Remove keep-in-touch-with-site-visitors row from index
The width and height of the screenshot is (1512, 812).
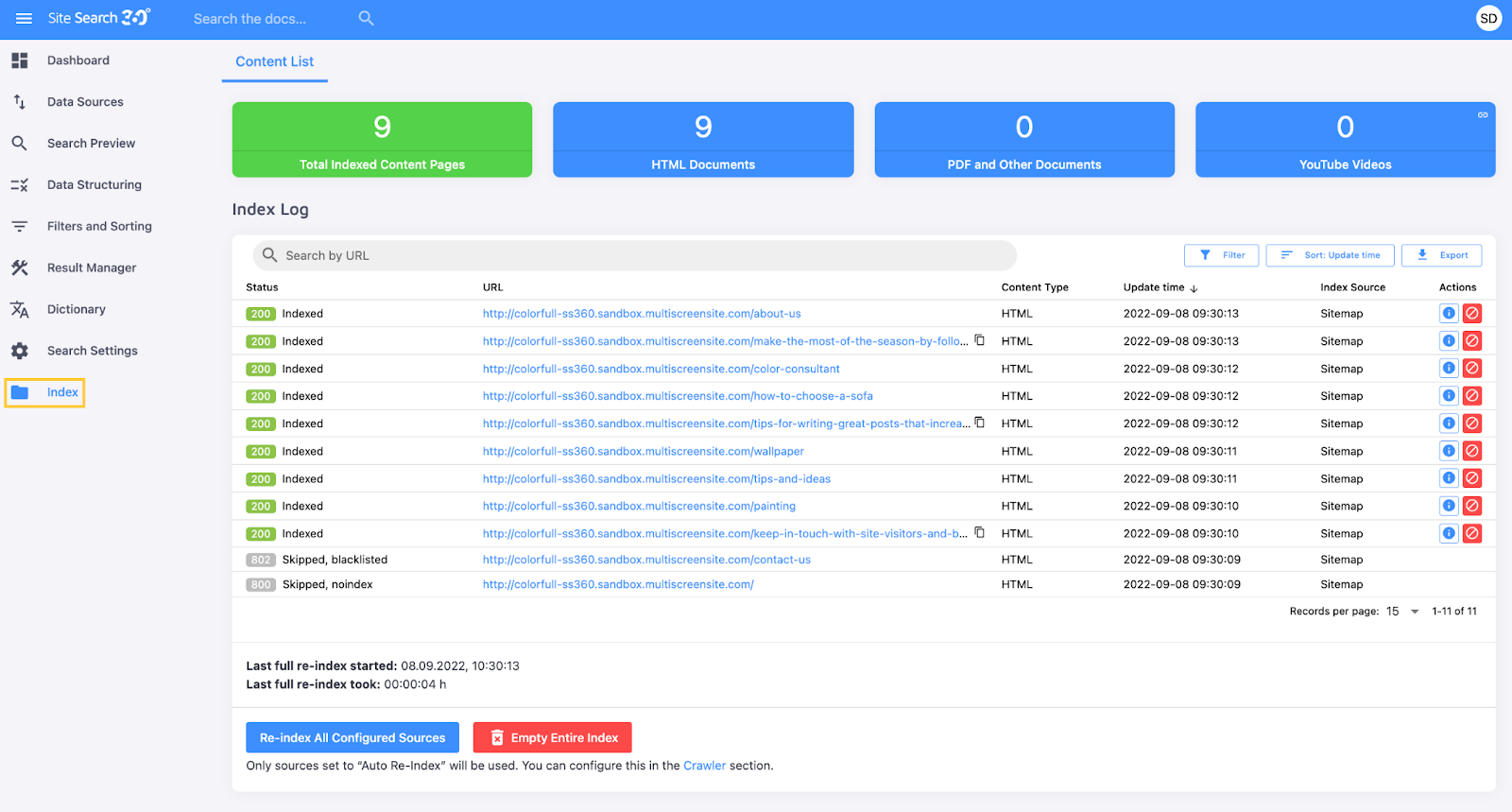[1472, 533]
